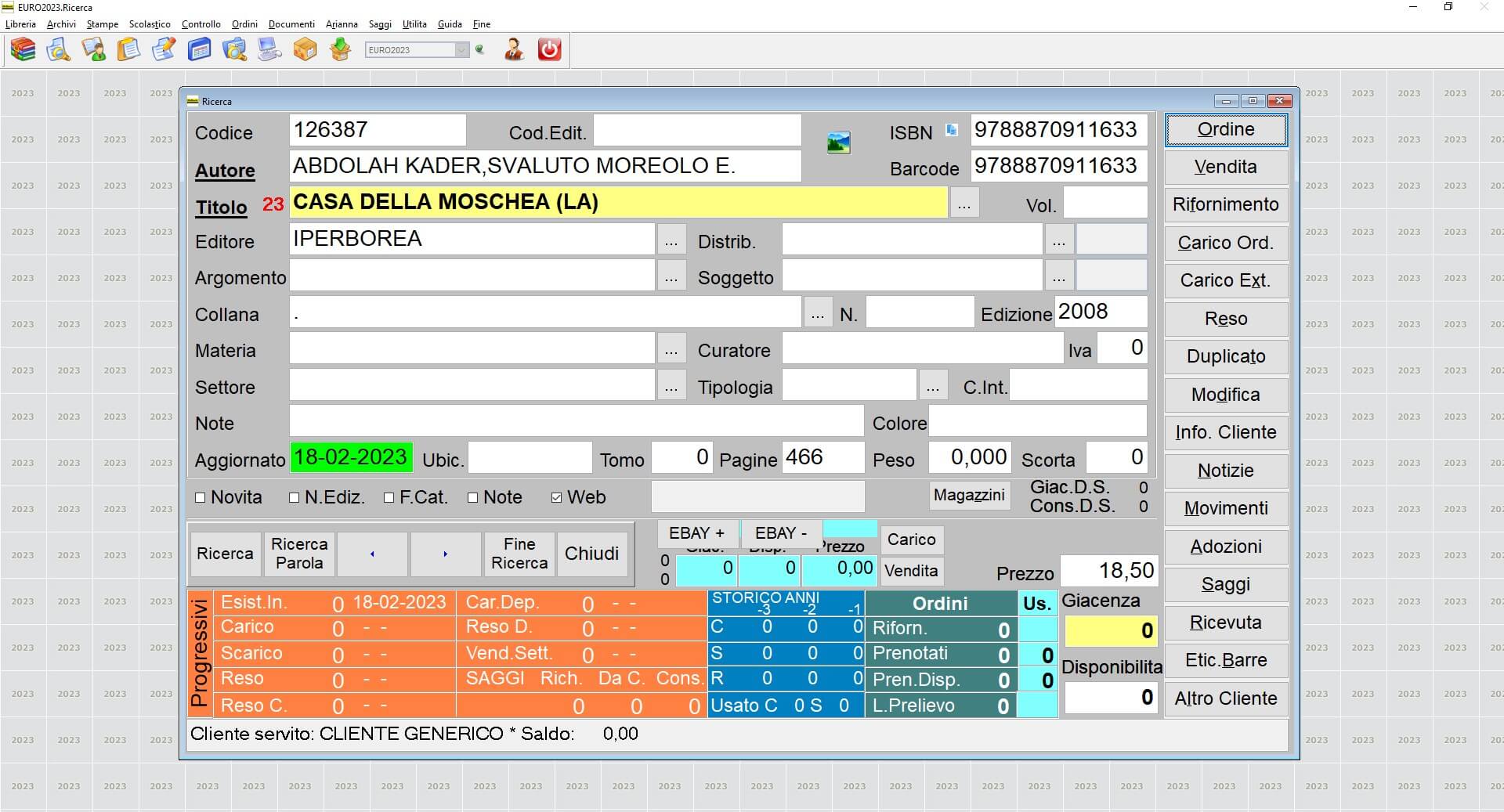This screenshot has height=812, width=1504.
Task: Open Materia lookup ellipsis button
Action: coord(671,349)
